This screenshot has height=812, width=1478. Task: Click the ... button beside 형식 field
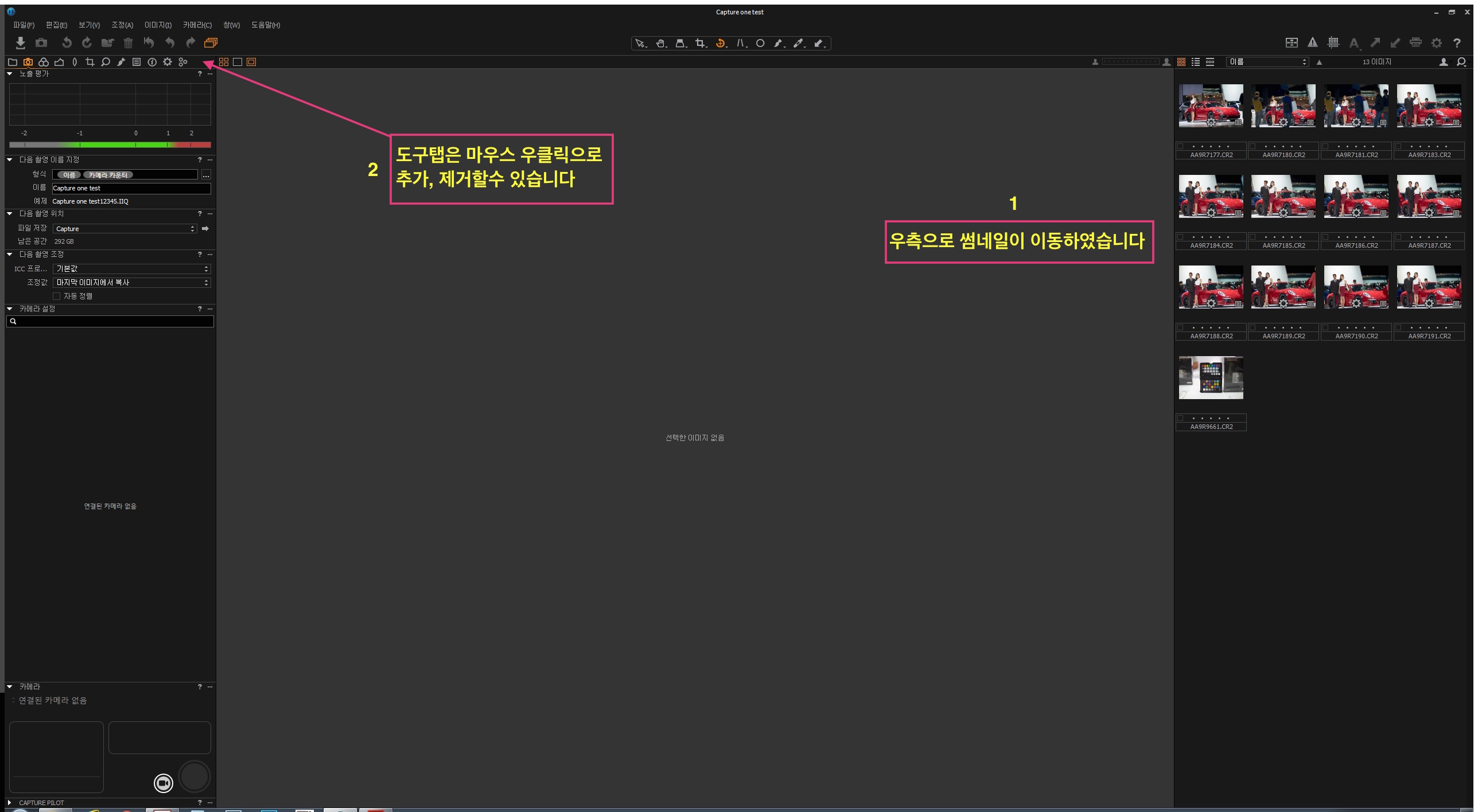(x=206, y=175)
